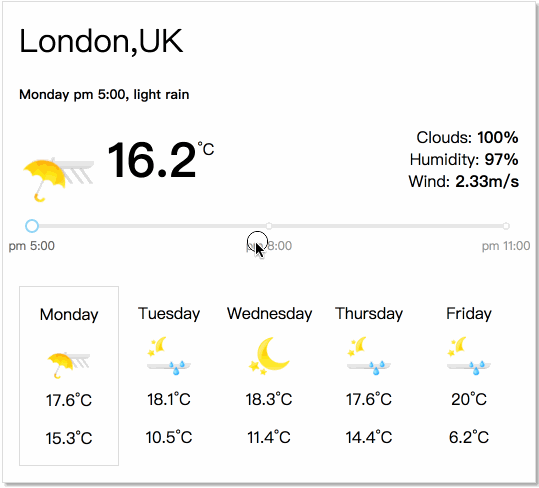Select Monday's umbrella weather icon
539x488 pixels.
point(68,365)
